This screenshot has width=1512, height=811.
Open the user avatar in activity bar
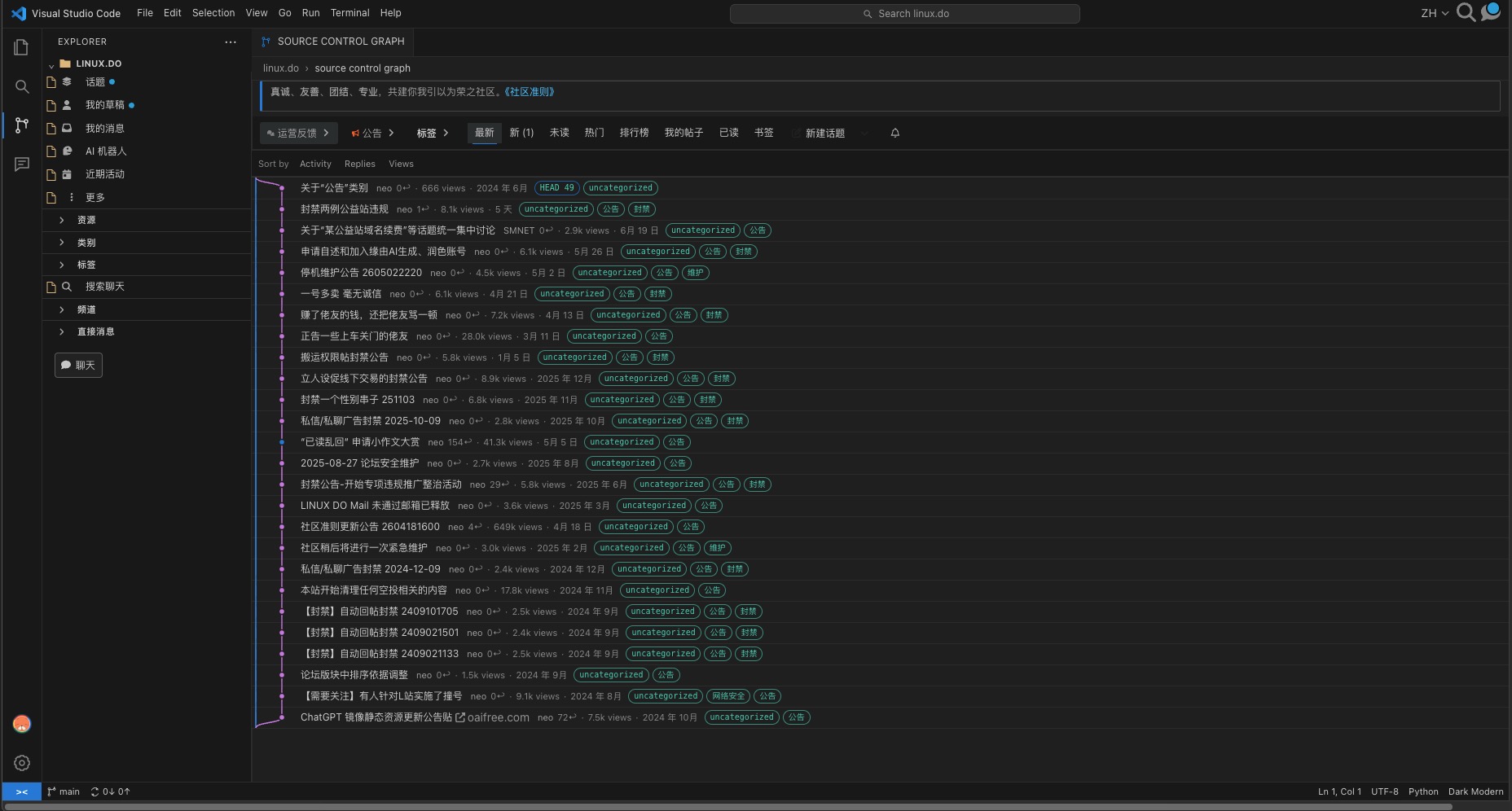click(22, 724)
